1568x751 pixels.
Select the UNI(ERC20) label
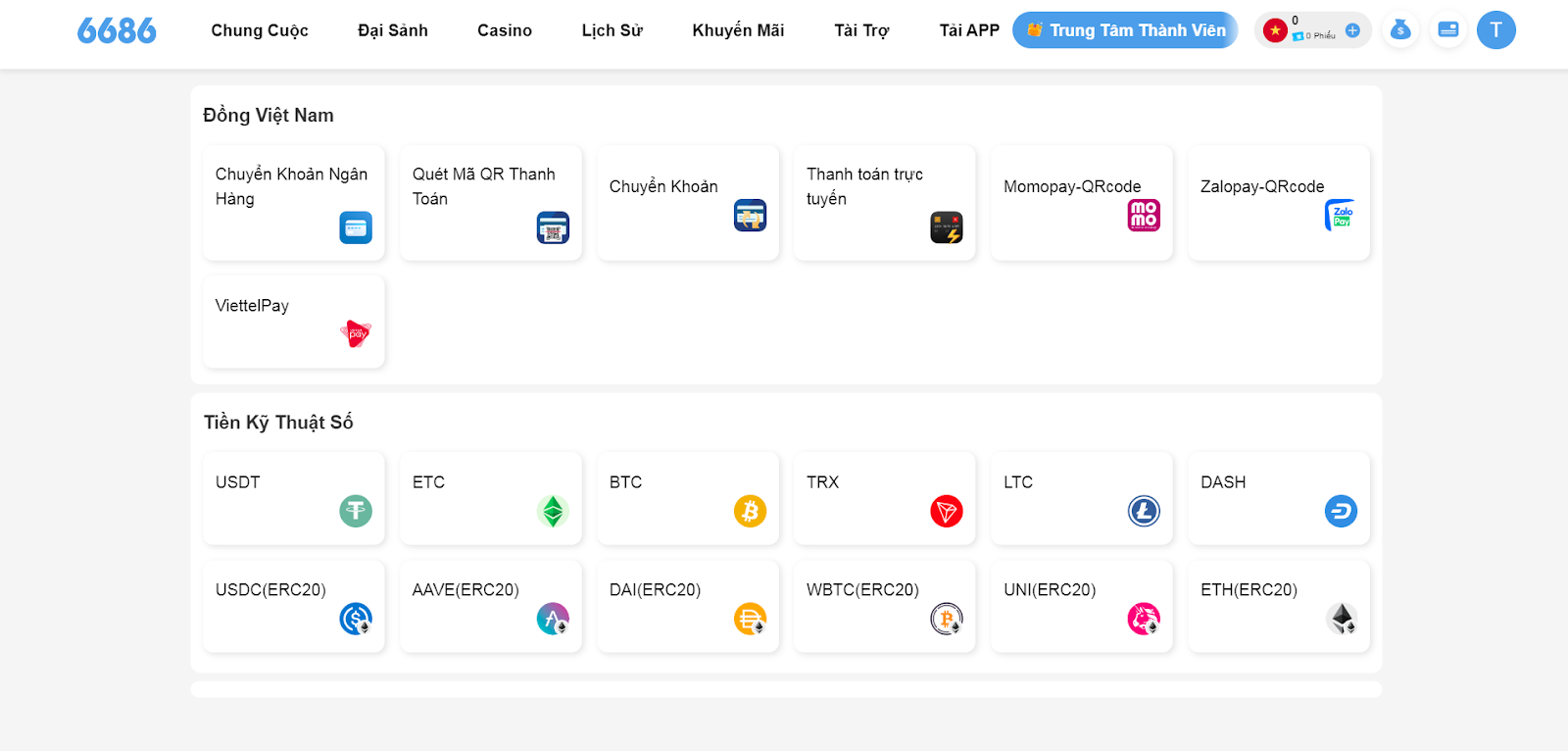(x=1050, y=590)
